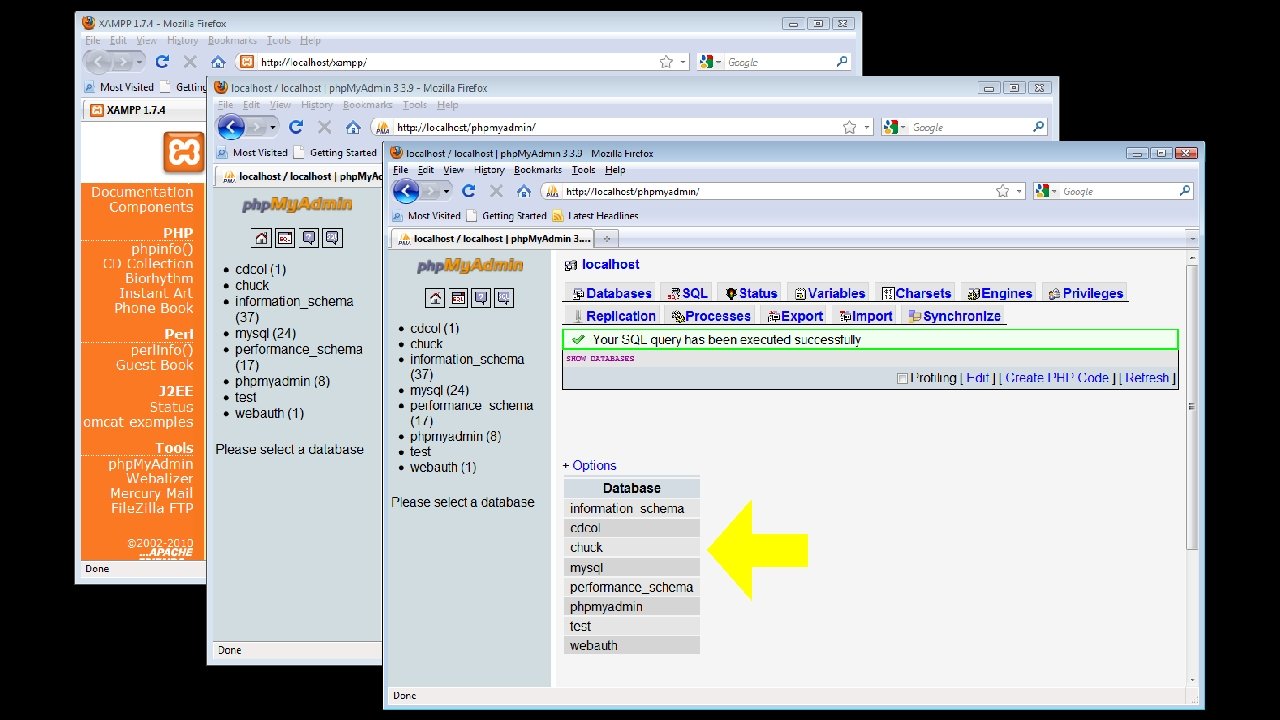Open the Privileges tab
This screenshot has height=720, width=1280.
(1085, 293)
